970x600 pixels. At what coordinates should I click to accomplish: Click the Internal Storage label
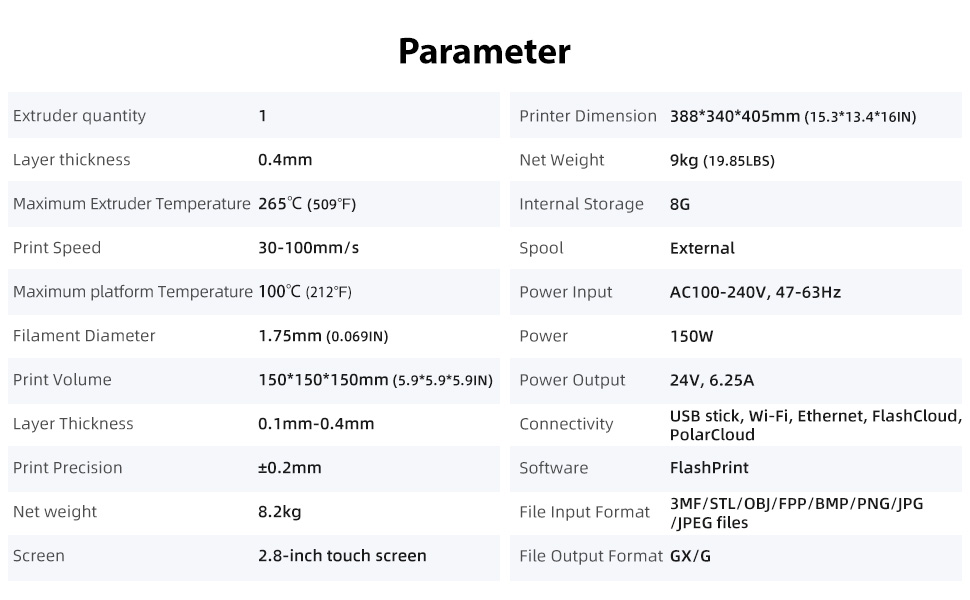581,204
